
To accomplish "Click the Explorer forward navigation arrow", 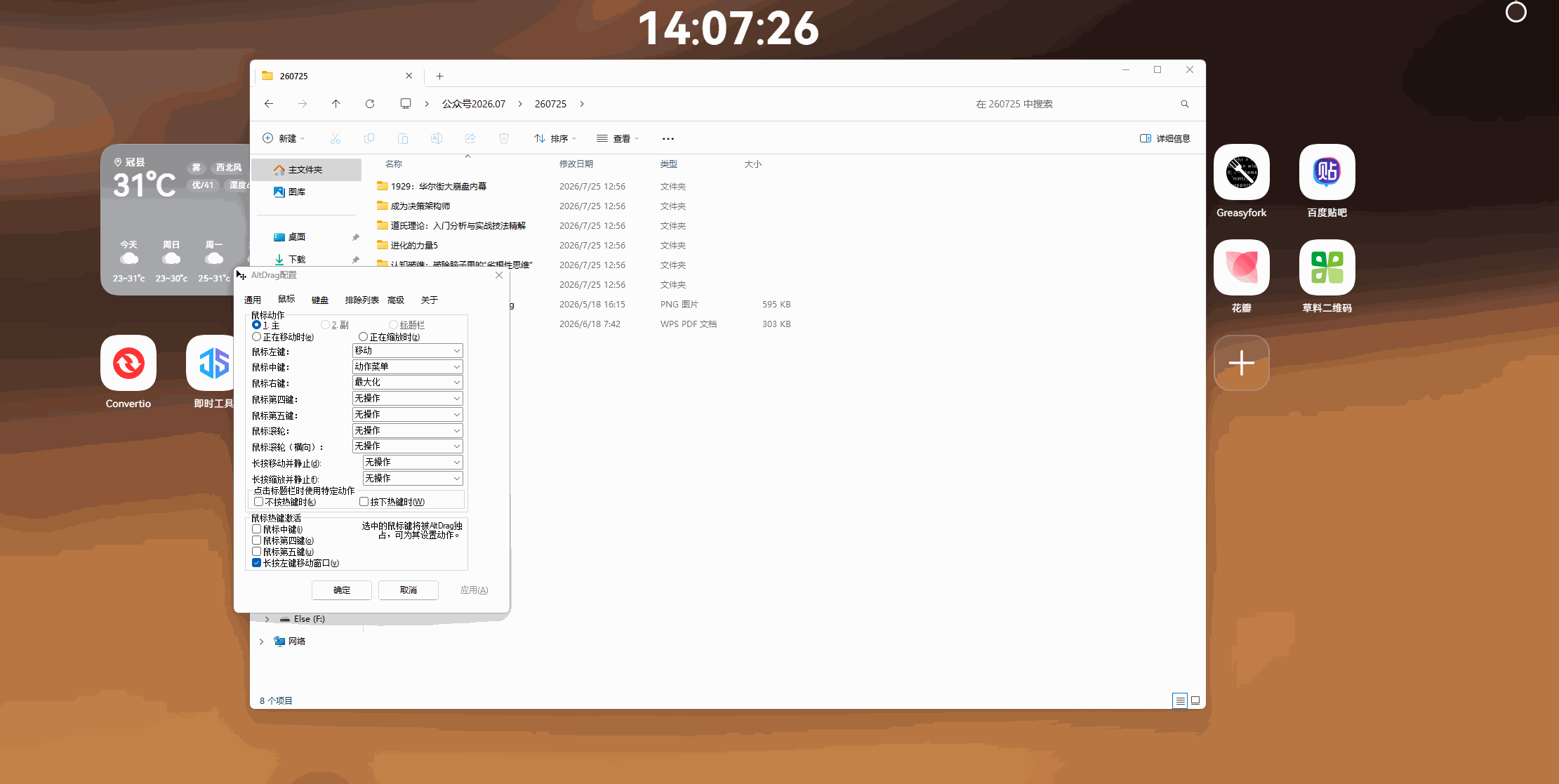I will pyautogui.click(x=303, y=104).
